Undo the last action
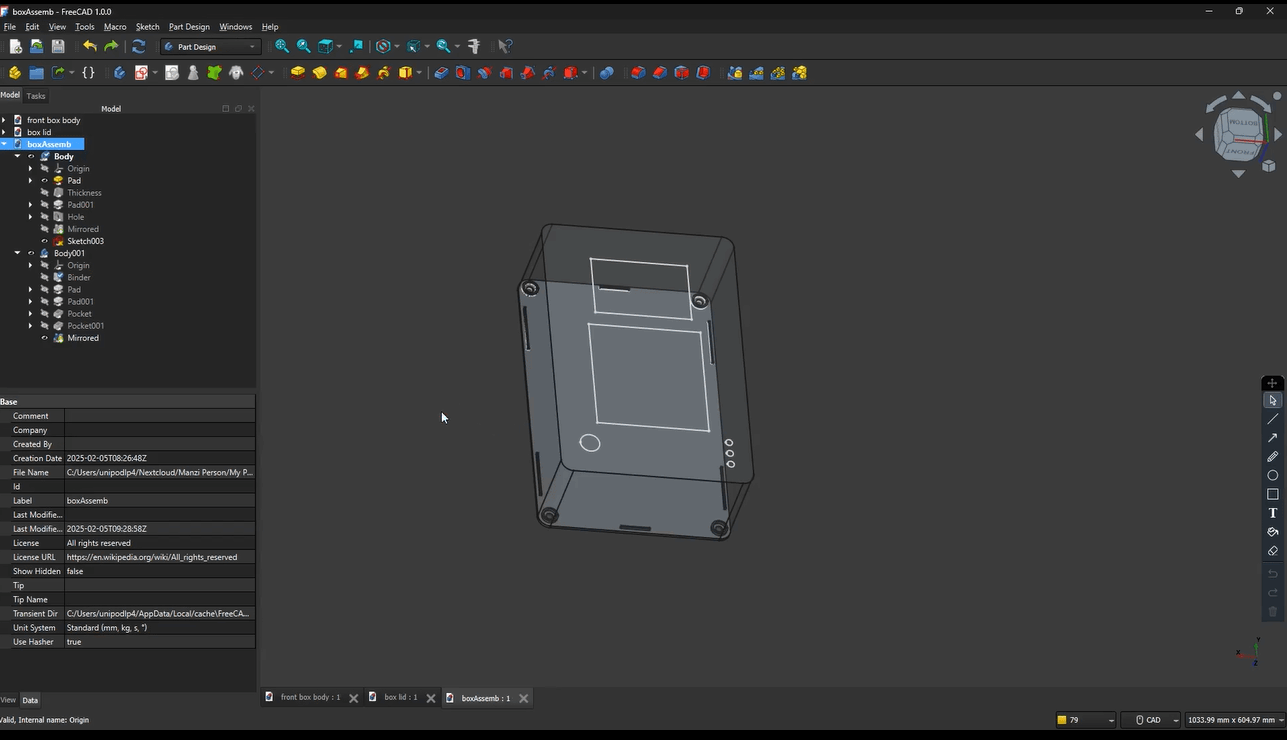Screen dimensions: 1287x740 coord(90,46)
